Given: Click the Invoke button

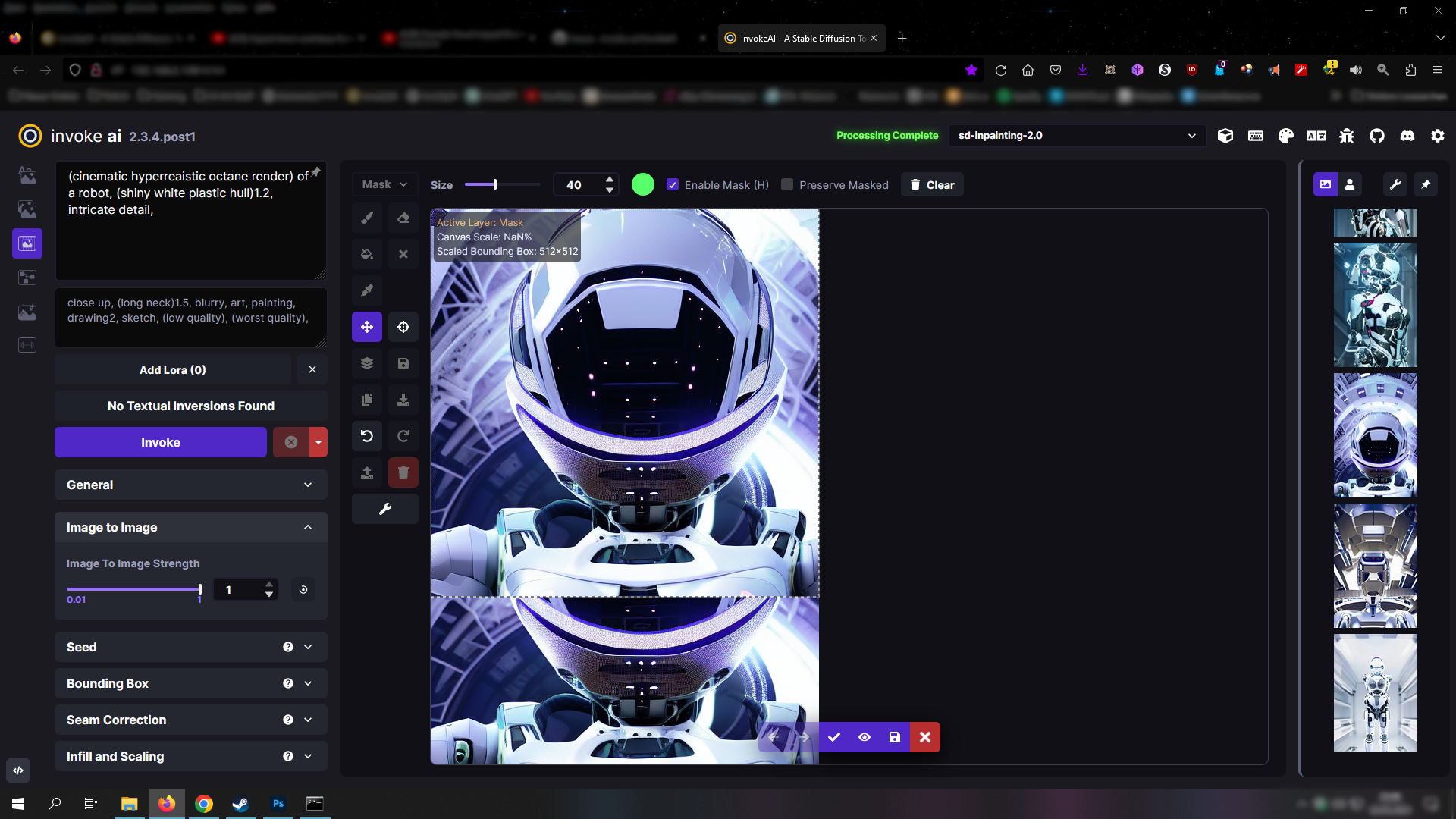Looking at the screenshot, I should click(160, 442).
